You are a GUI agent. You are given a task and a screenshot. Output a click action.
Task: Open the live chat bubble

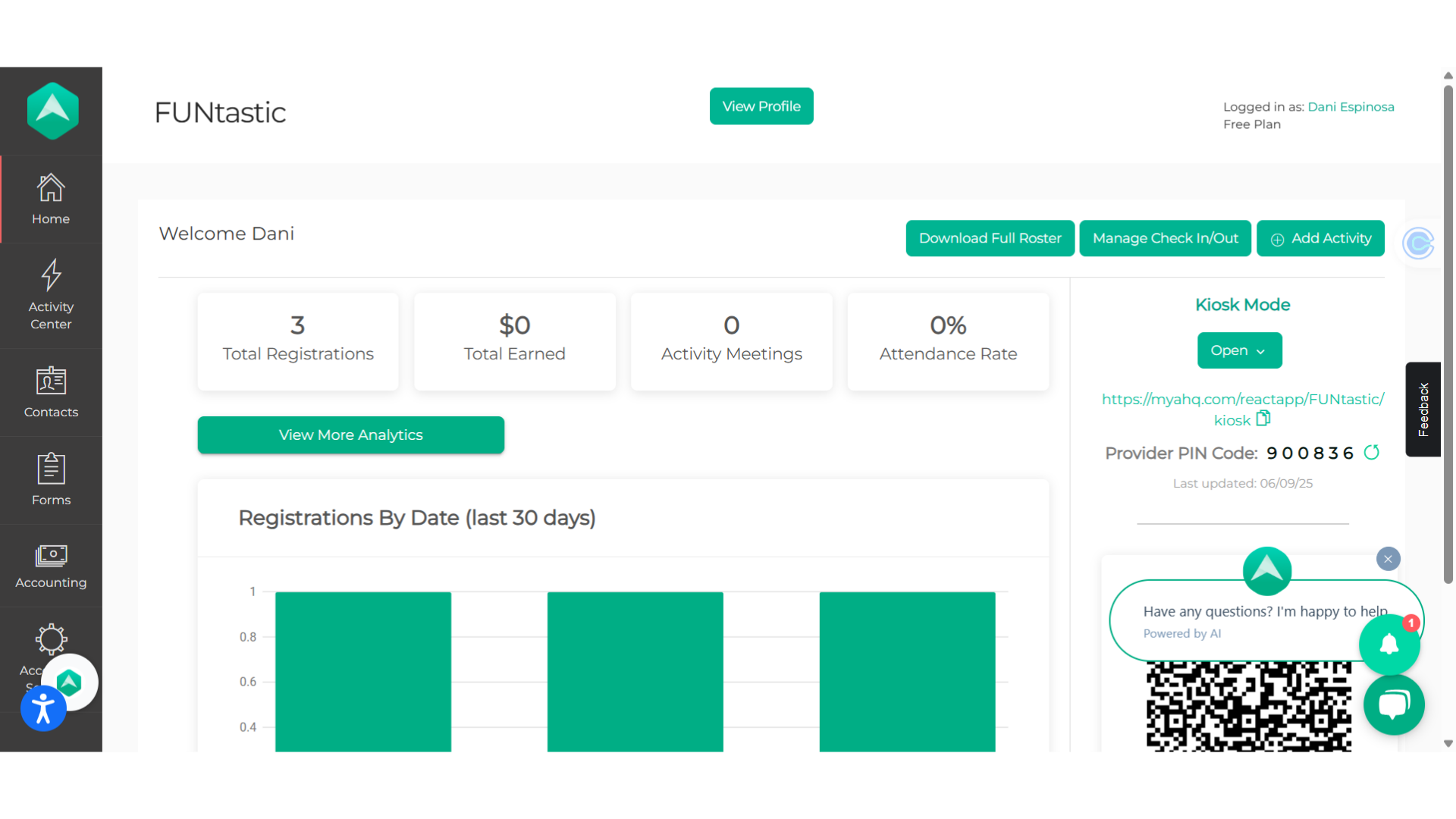[x=1394, y=704]
